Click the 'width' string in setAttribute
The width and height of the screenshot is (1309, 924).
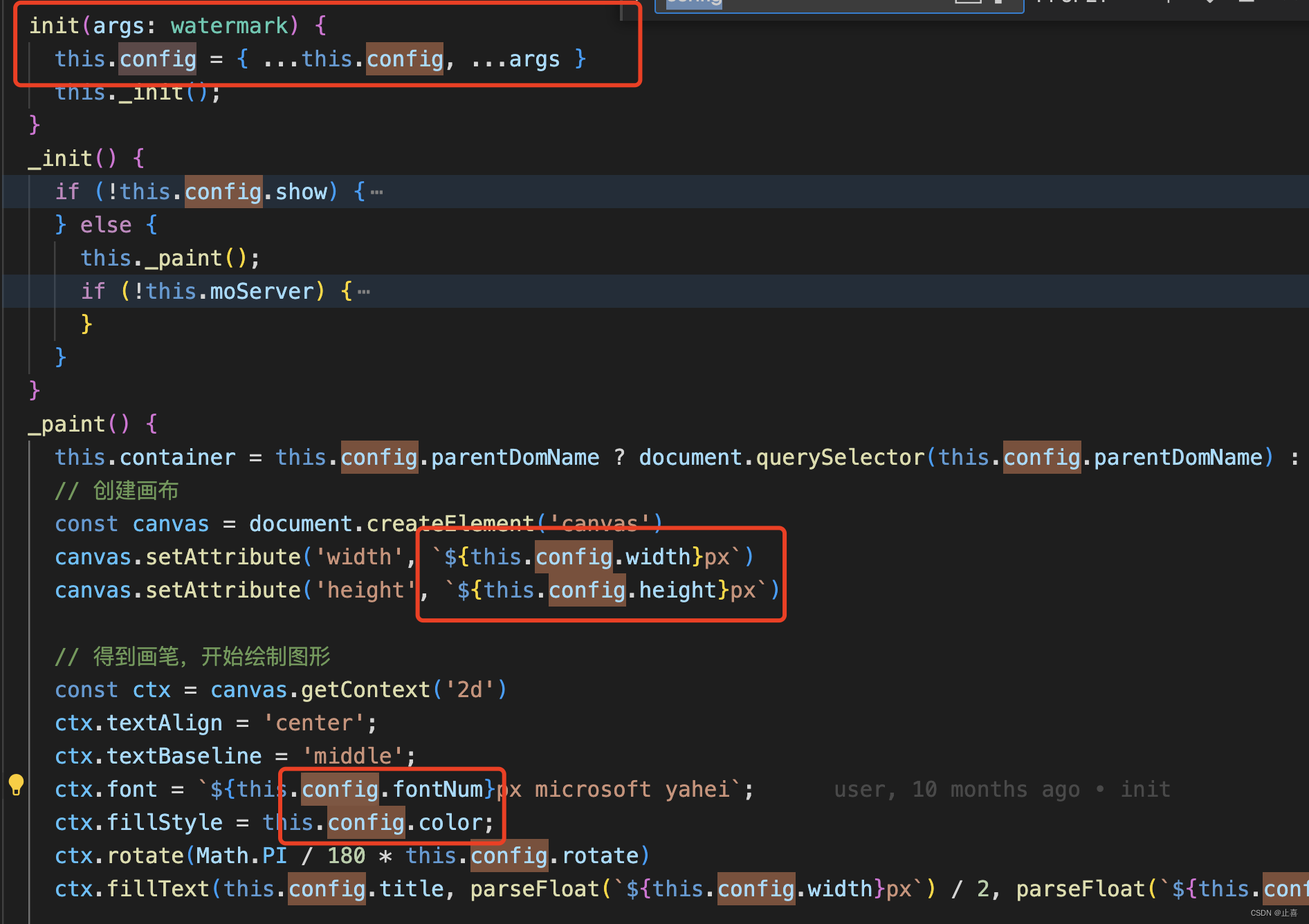pos(359,557)
